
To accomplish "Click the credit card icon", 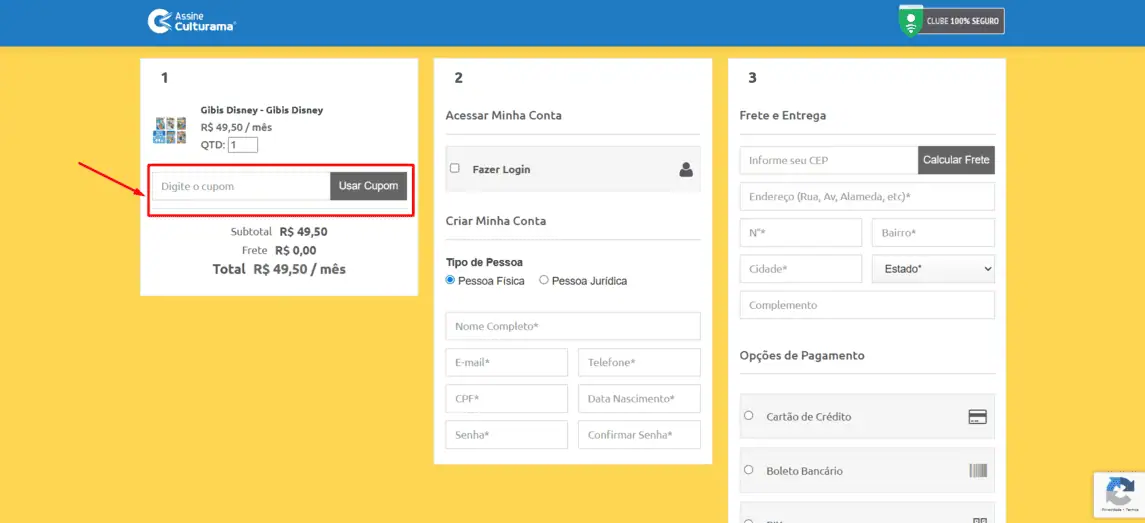I will [977, 416].
